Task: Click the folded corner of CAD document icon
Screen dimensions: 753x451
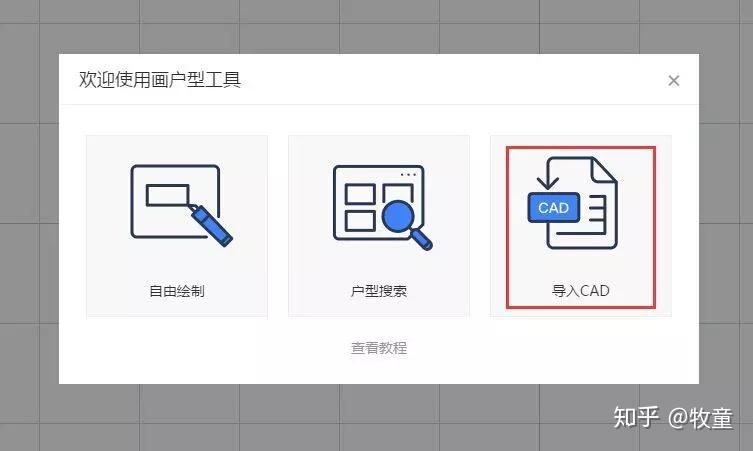Action: click(x=604, y=170)
